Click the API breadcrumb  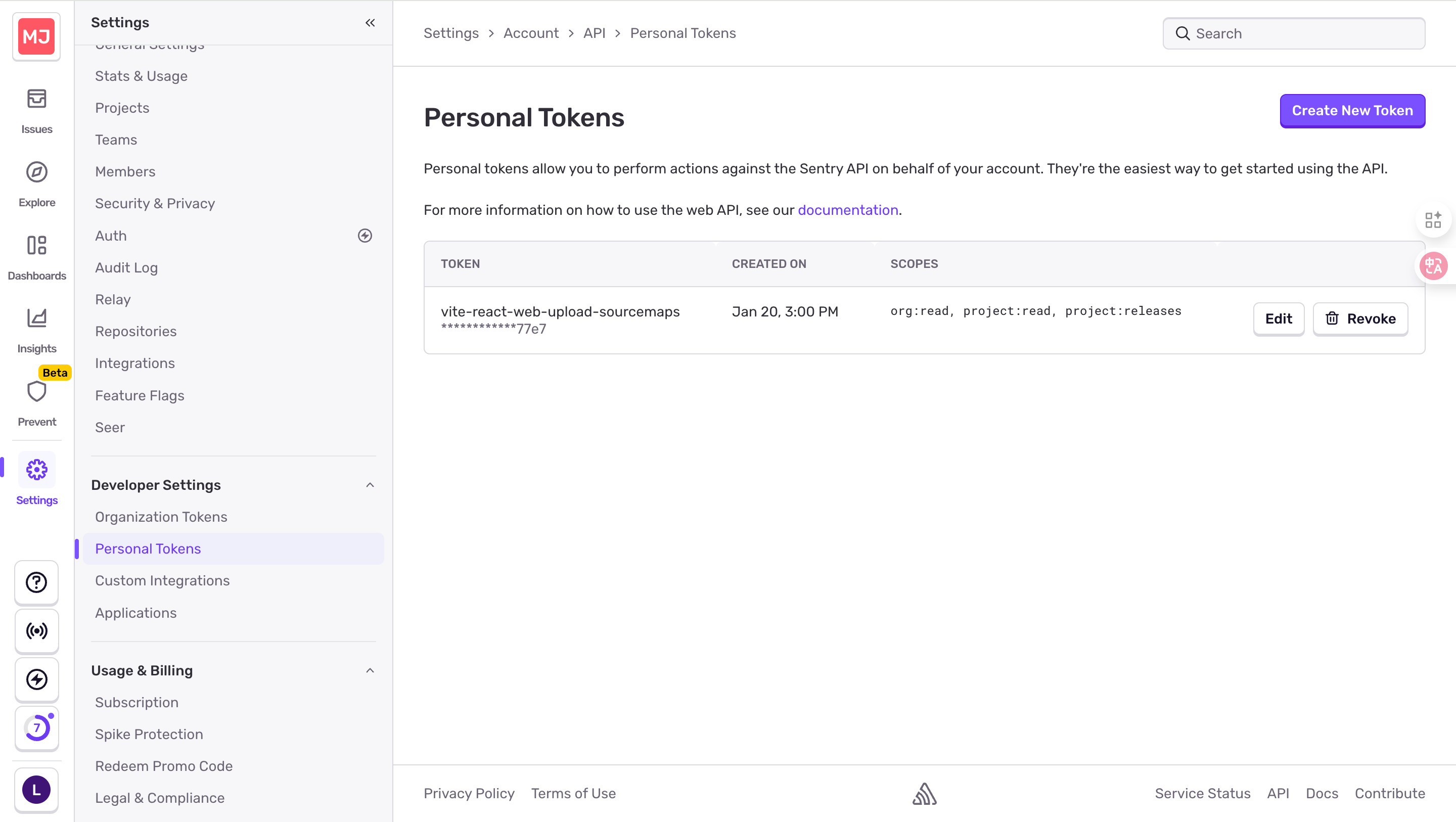(594, 33)
